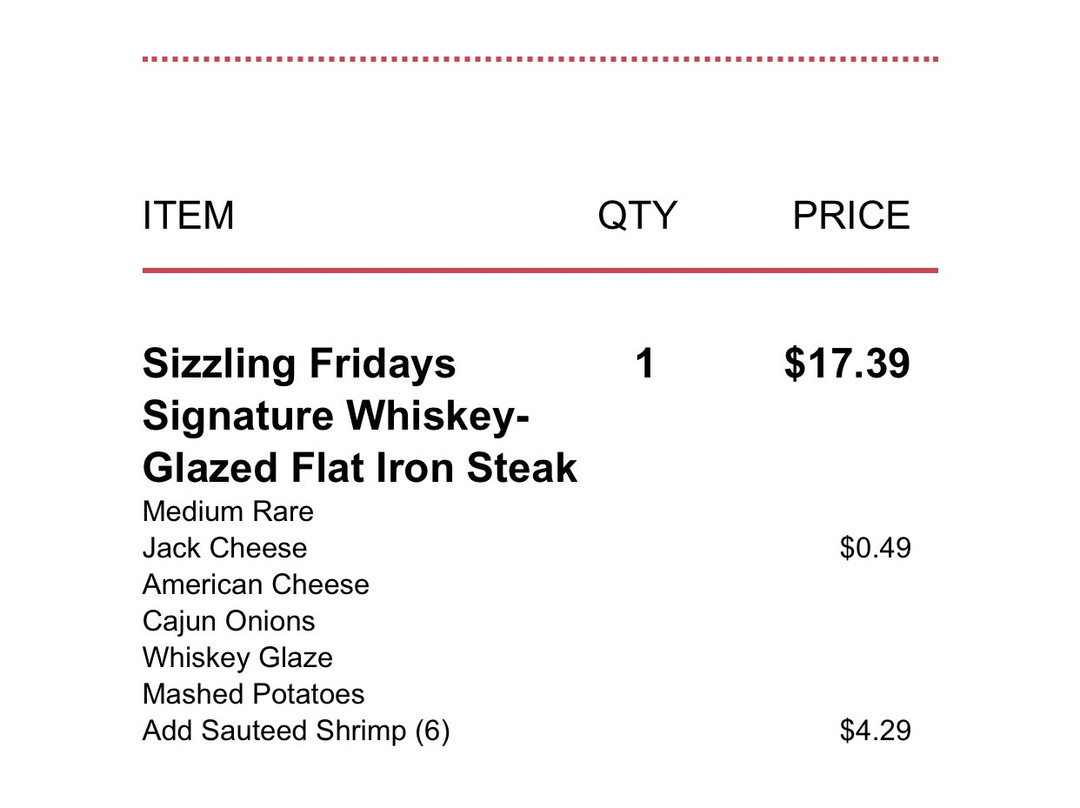Viewport: 1080px width, 808px height.
Task: Click the Cajun Onions modifier
Action: click(229, 621)
